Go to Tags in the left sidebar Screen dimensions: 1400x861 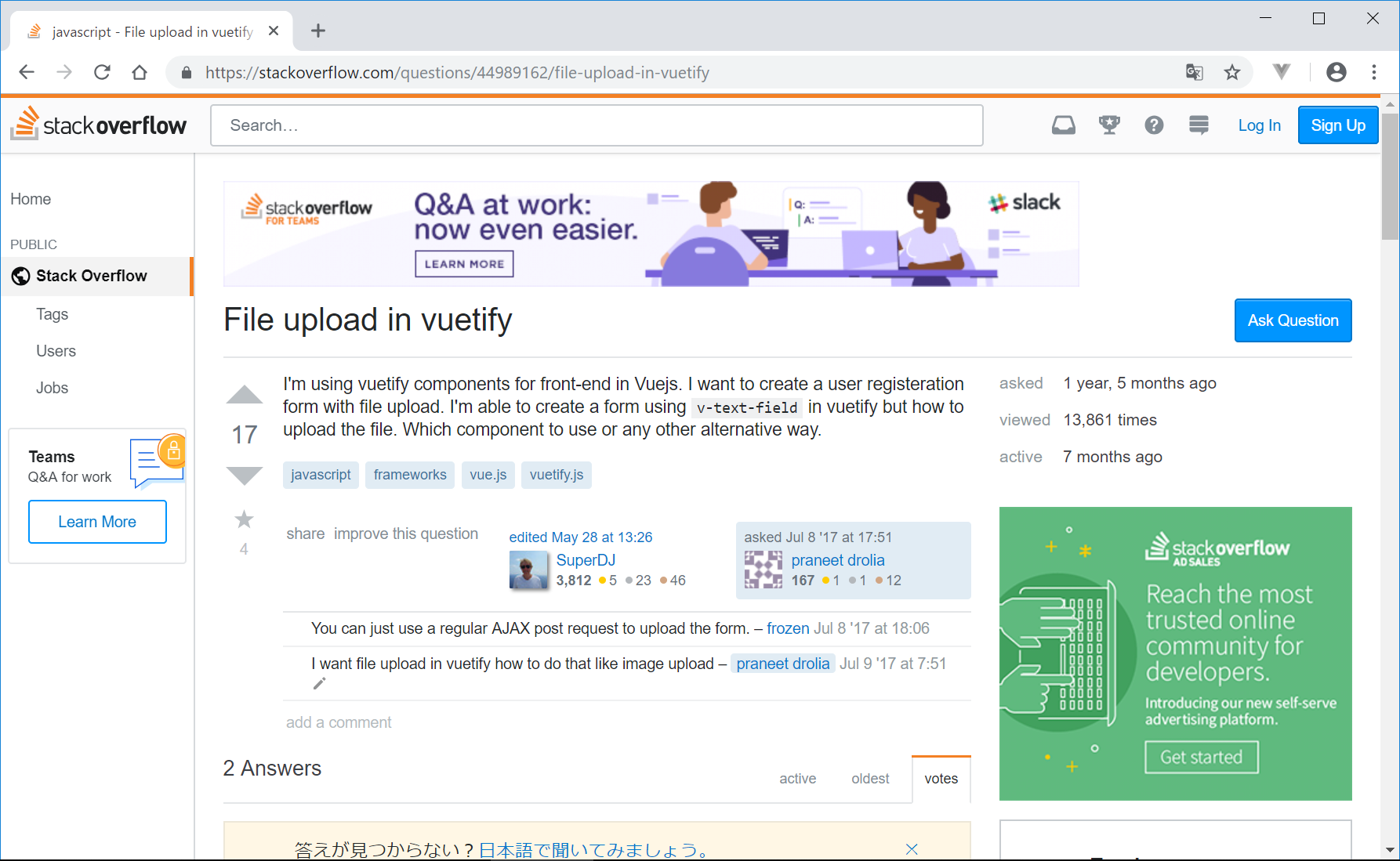tap(52, 314)
